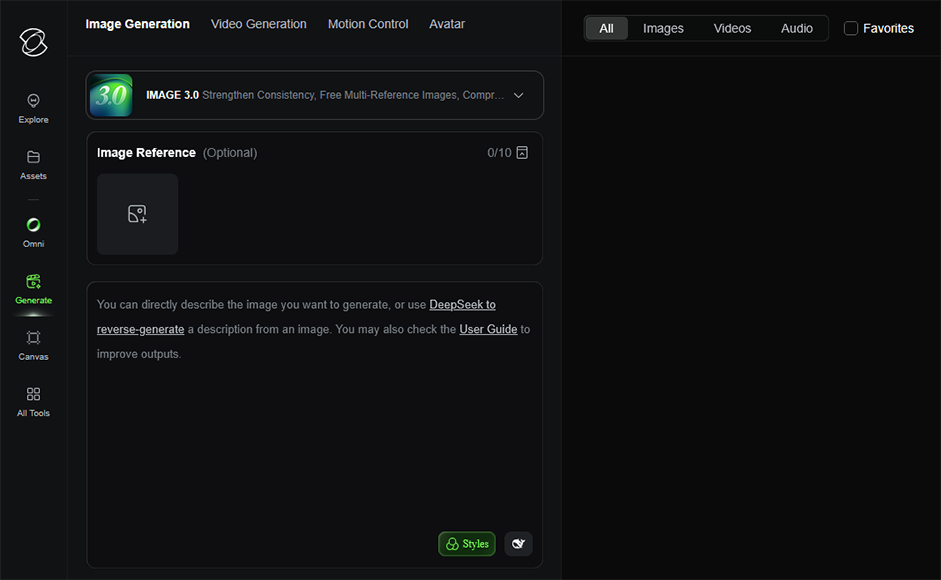This screenshot has height=580, width=941.
Task: Expand the IMAGE 3.0 model dropdown chevron
Action: tap(519, 95)
